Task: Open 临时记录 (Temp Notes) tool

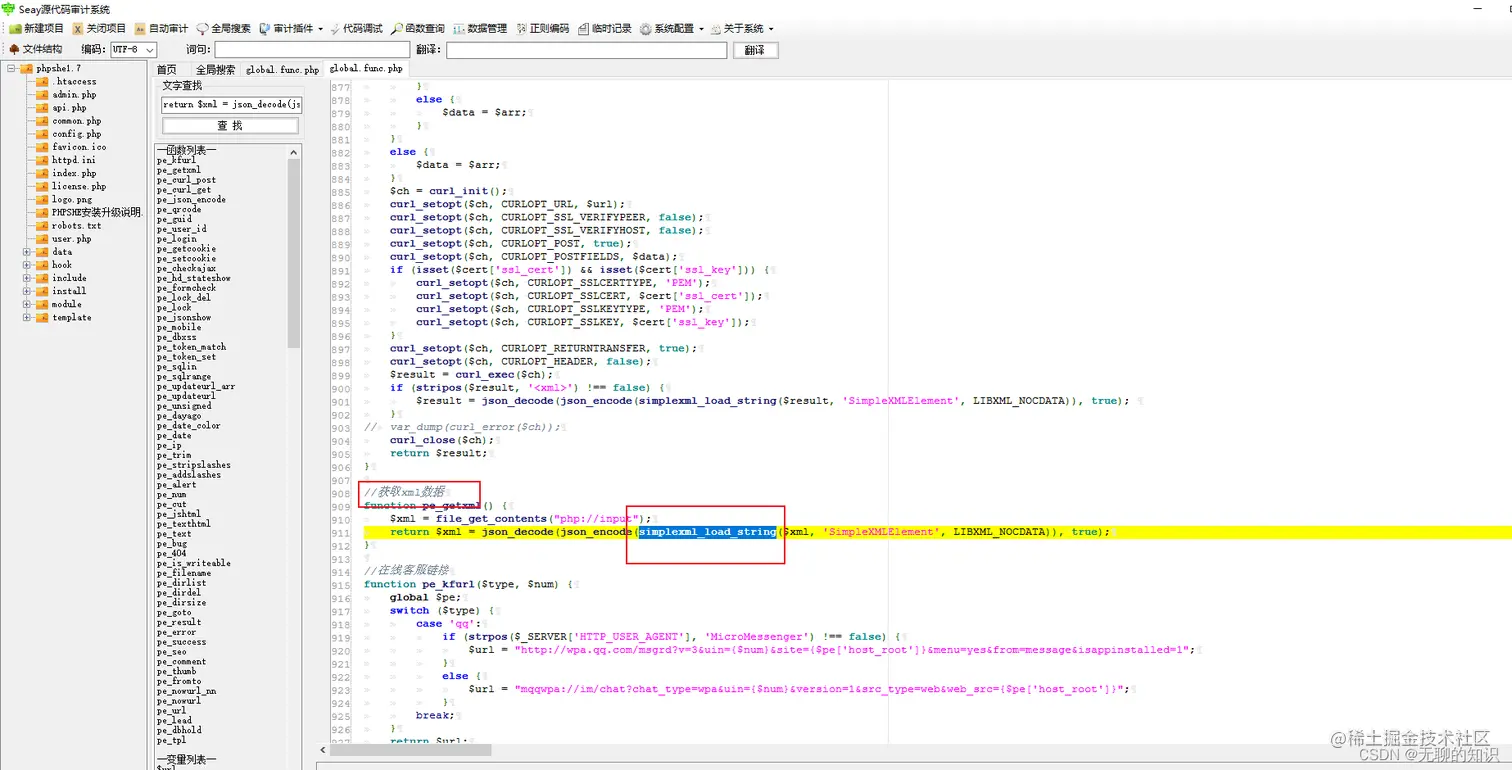Action: pos(604,29)
